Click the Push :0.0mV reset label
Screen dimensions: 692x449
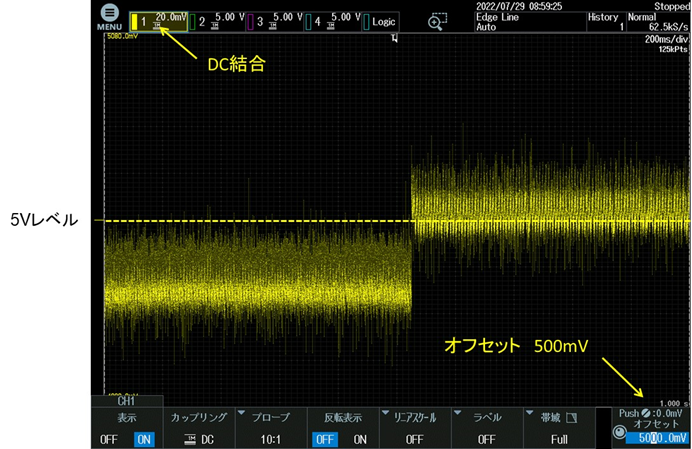click(x=651, y=413)
